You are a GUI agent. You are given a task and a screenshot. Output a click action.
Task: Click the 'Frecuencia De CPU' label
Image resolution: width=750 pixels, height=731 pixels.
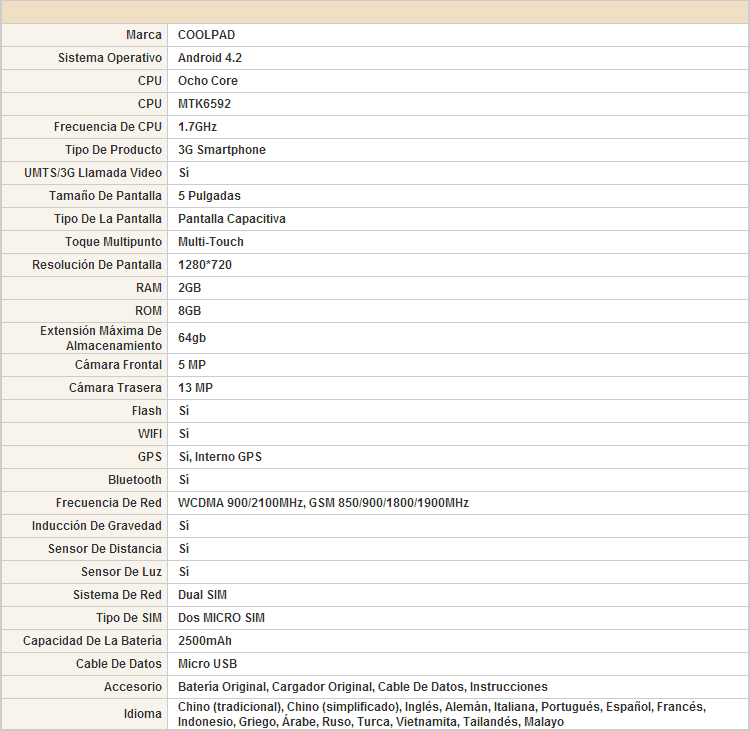[x=108, y=127]
